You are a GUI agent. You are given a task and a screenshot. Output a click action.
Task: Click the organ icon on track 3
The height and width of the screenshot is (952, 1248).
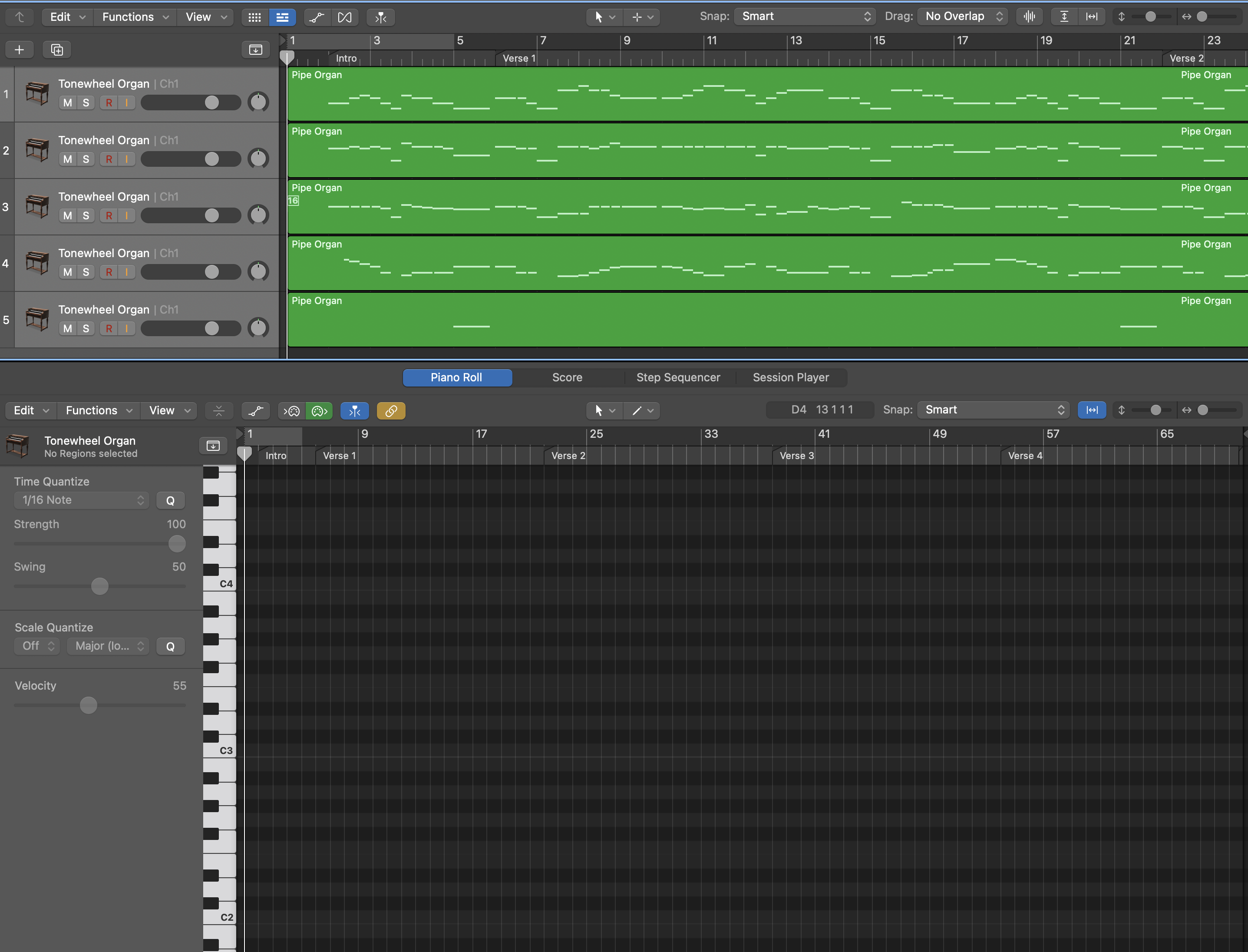tap(37, 206)
